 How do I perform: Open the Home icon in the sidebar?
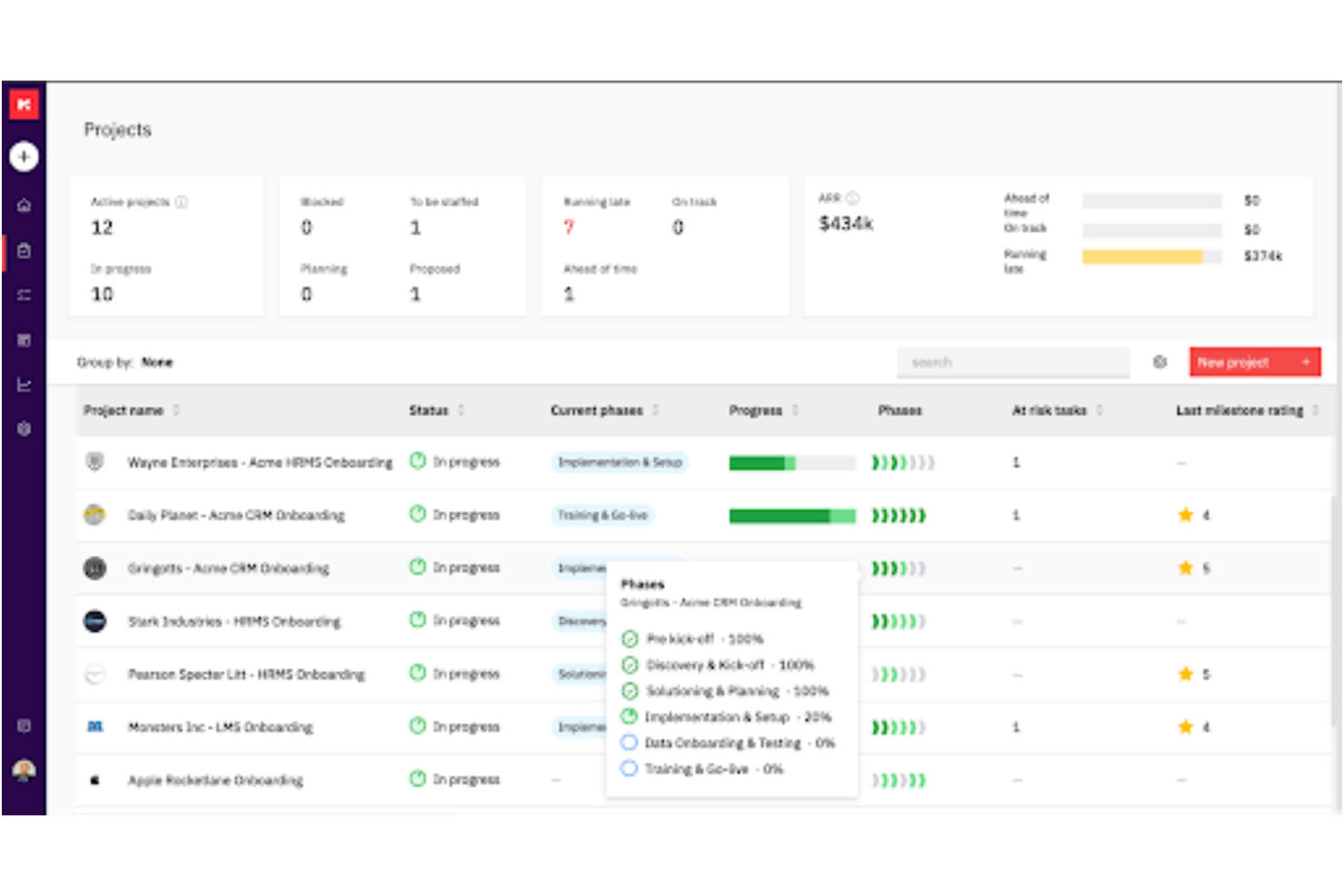click(25, 205)
